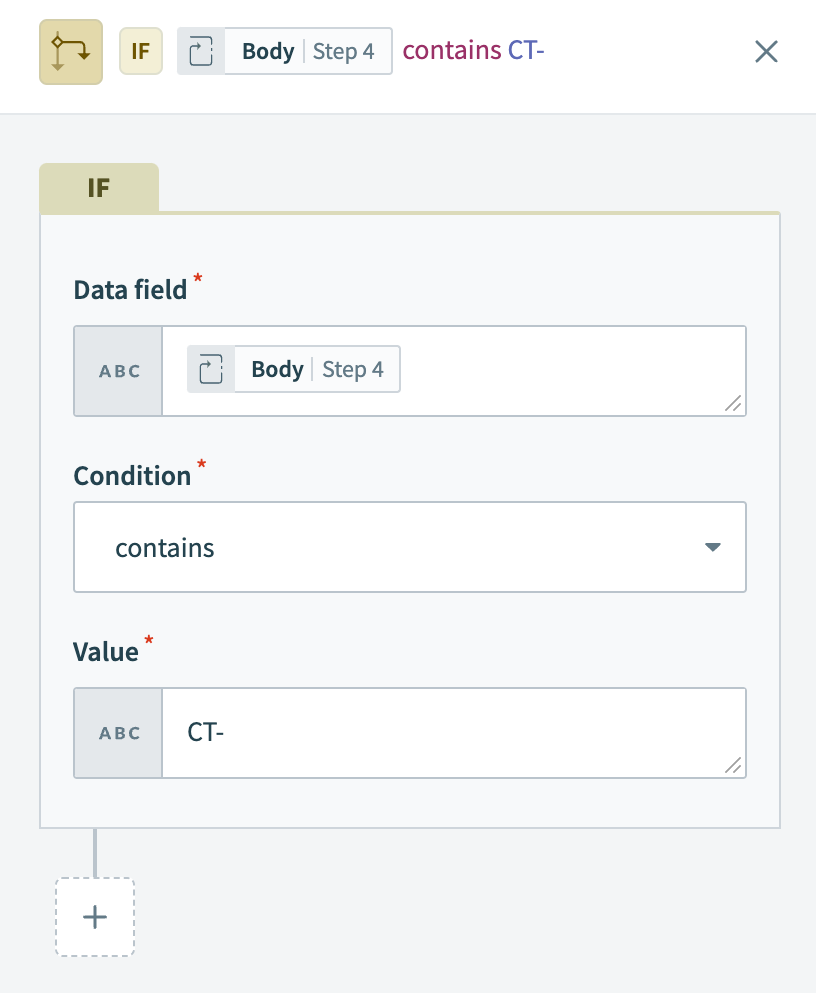Click the ABC data-type icon beside the Data field
816x993 pixels.
point(118,371)
